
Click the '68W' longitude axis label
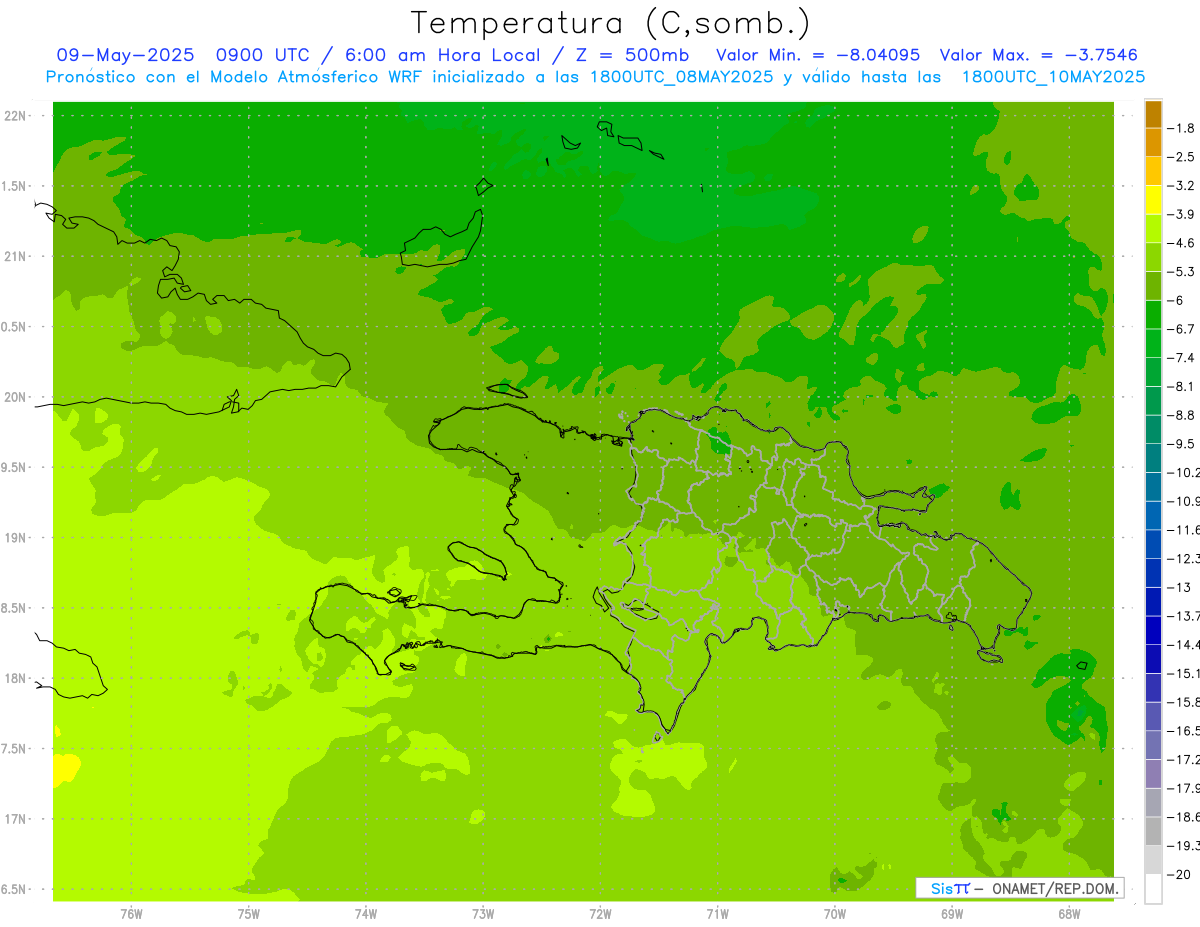[x=1068, y=913]
